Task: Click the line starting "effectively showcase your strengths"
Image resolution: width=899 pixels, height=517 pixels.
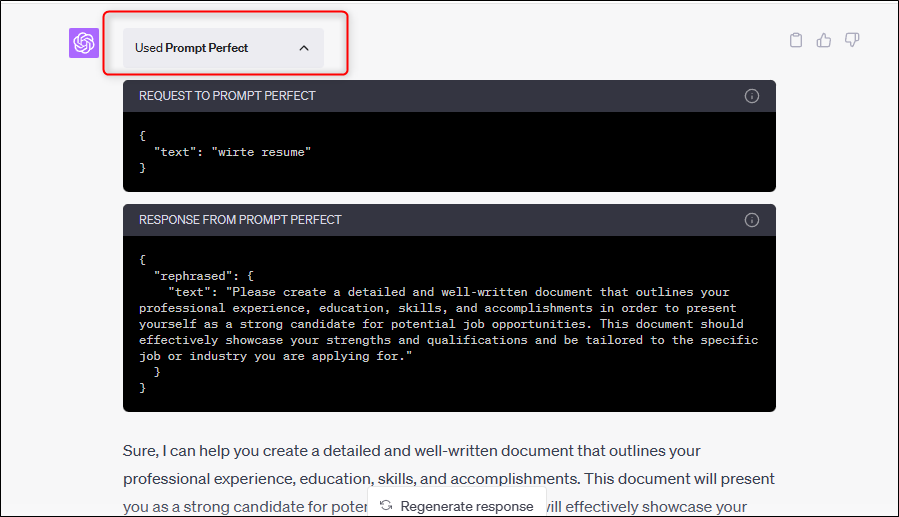Action: (448, 340)
